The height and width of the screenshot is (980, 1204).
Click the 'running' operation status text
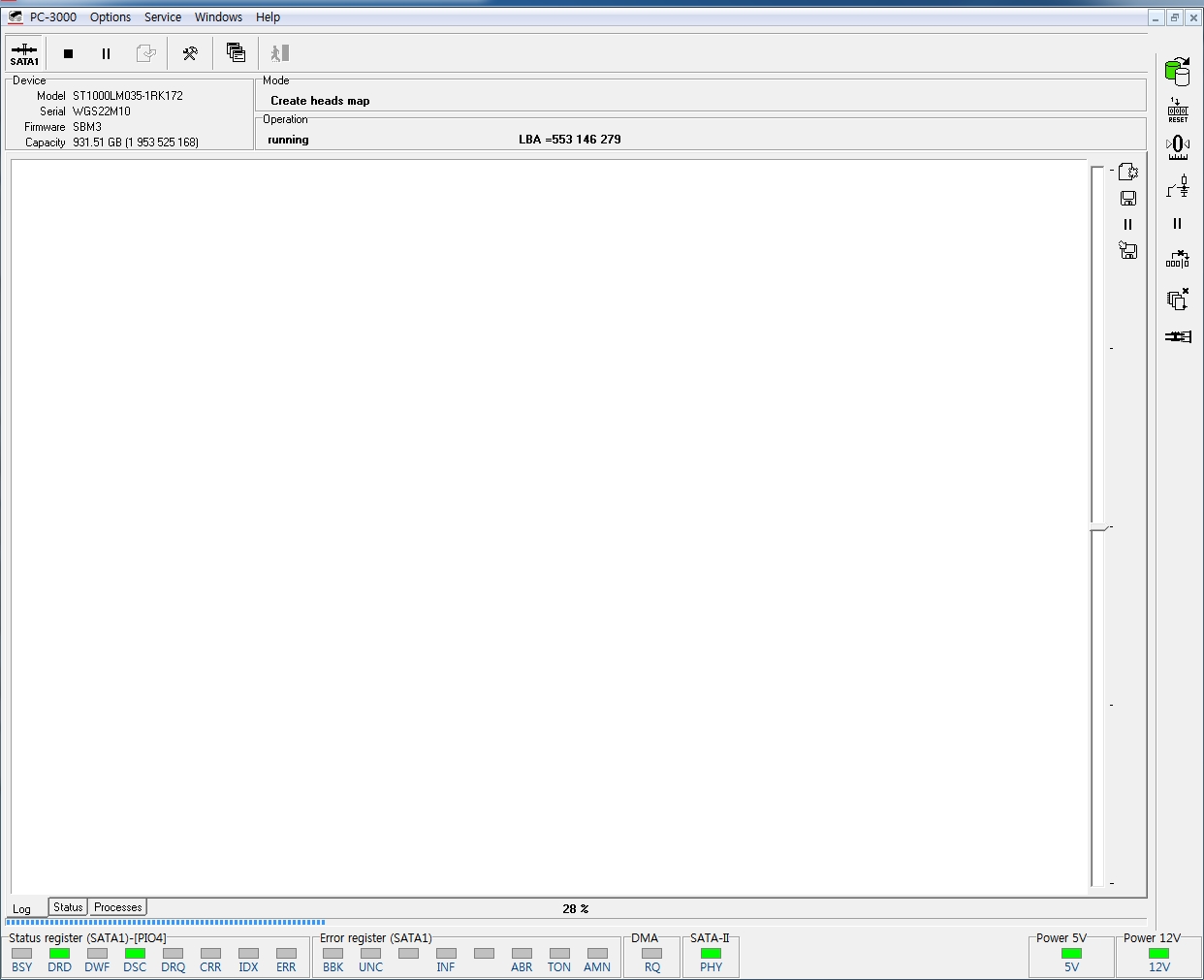click(288, 140)
